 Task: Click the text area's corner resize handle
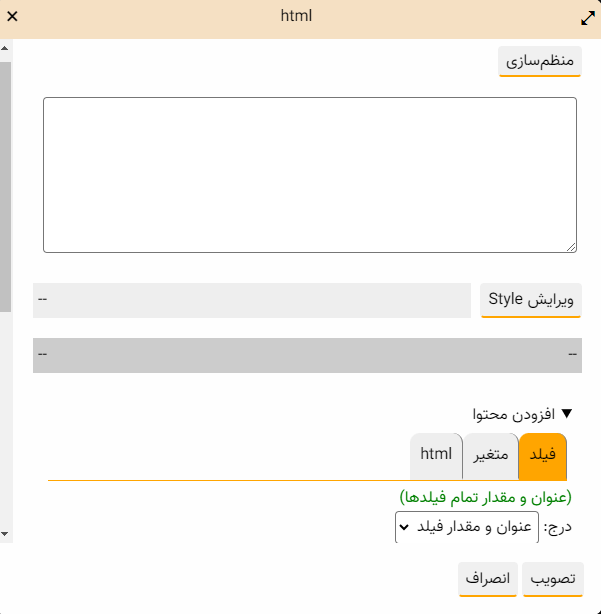click(x=572, y=247)
